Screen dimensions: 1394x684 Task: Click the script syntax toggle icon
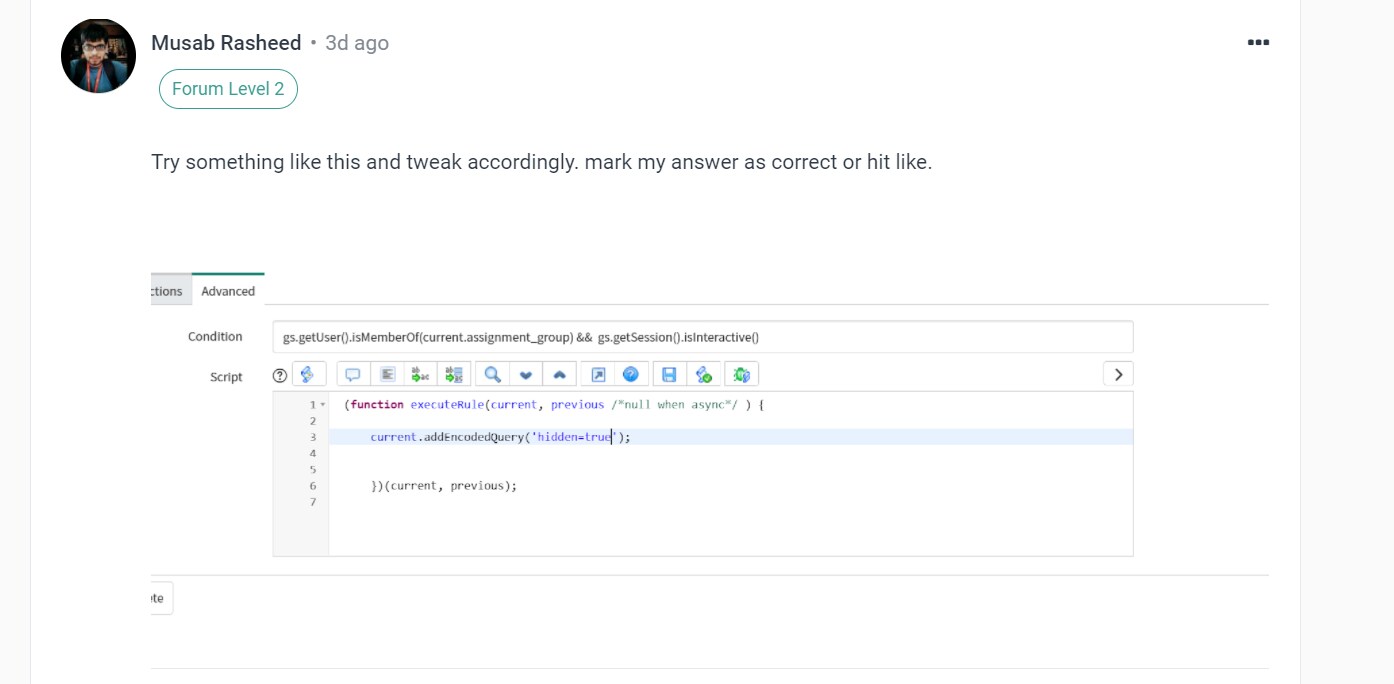pyautogui.click(x=309, y=374)
